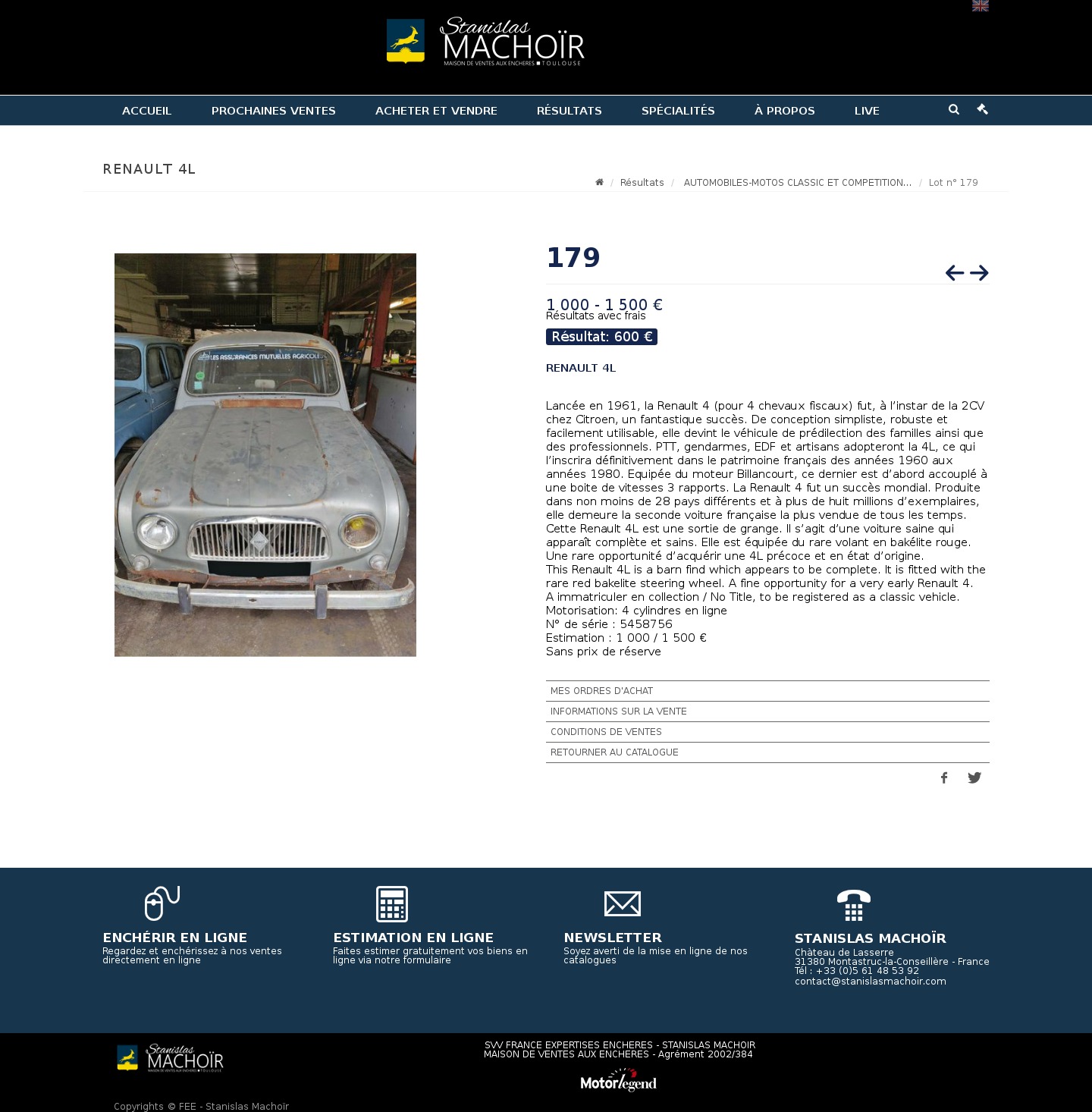Open the Spécialités menu
Screen dimensions: 1092x1112
(x=678, y=111)
